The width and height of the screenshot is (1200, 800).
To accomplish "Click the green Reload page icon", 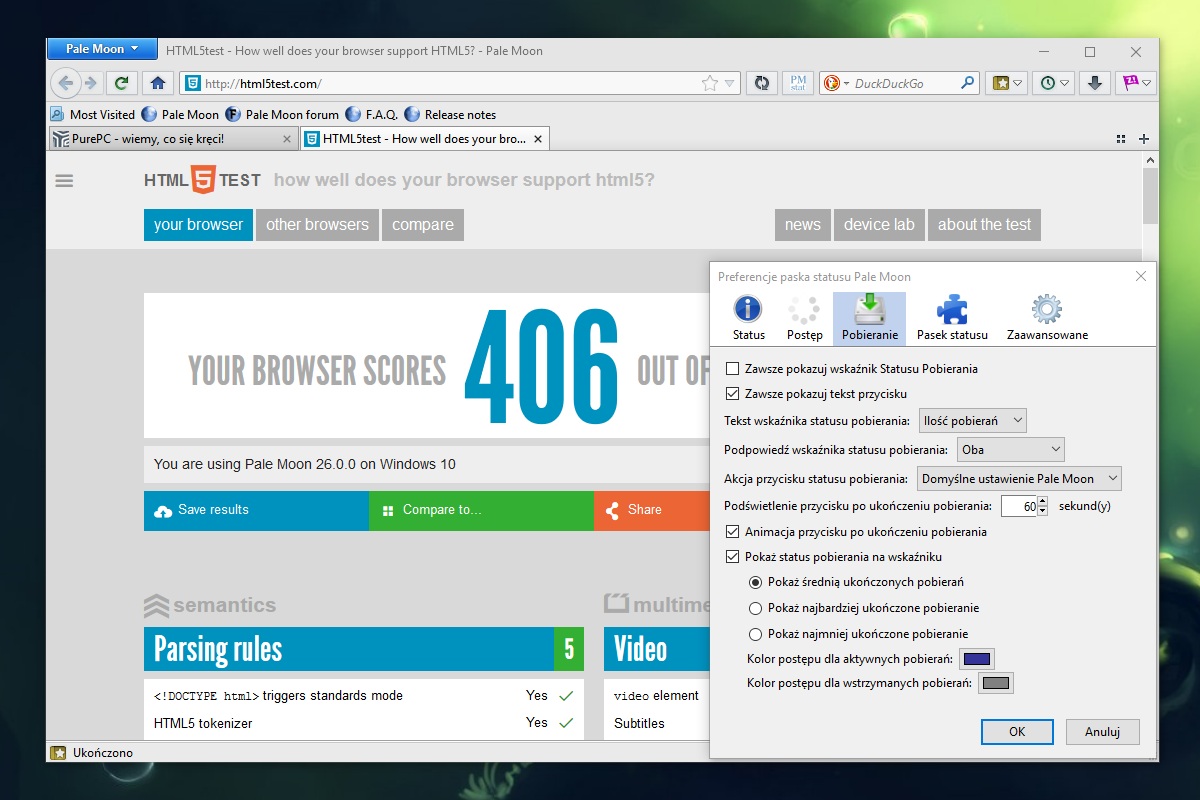I will click(121, 83).
